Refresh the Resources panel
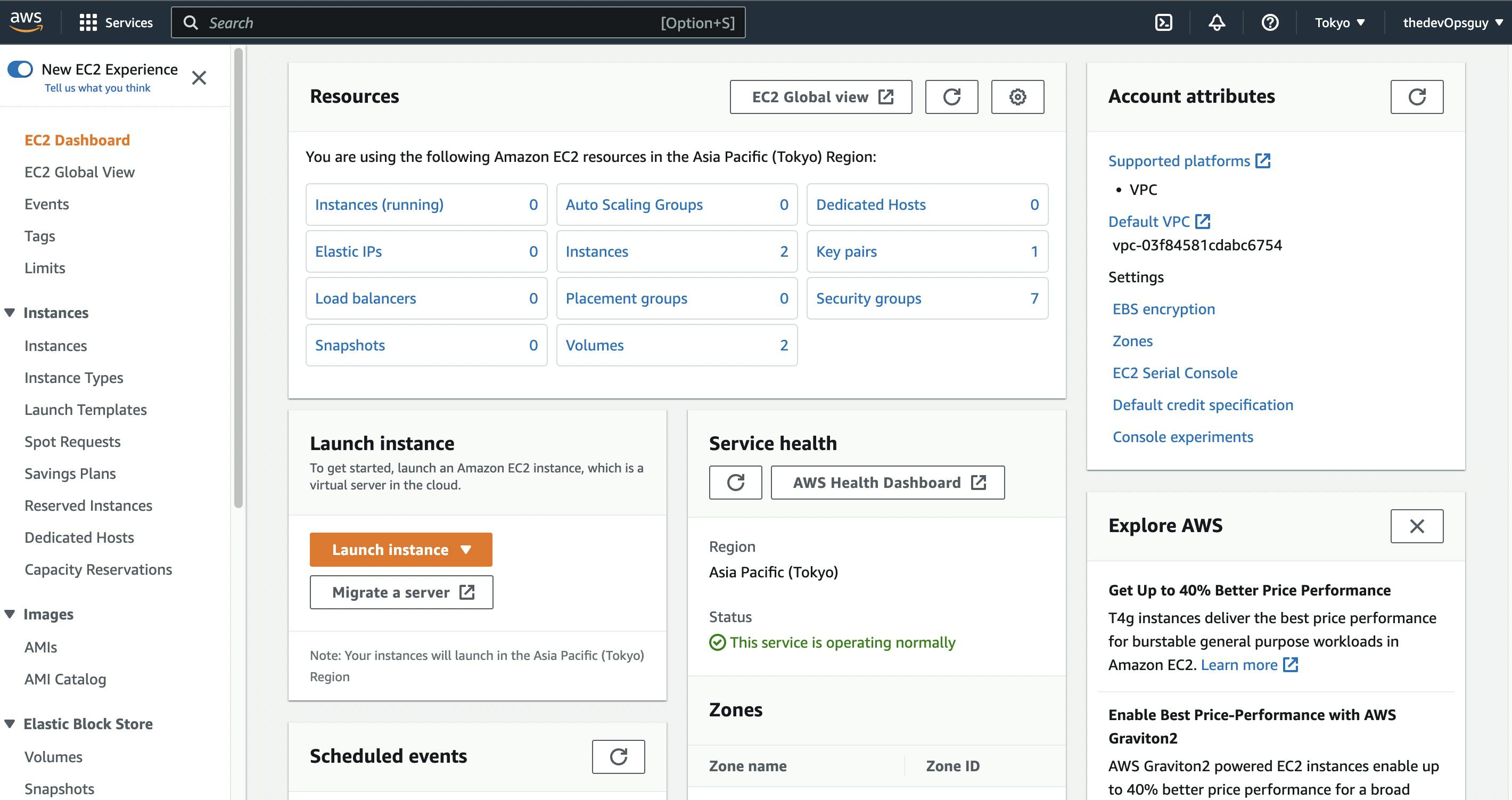Image resolution: width=1512 pixels, height=800 pixels. coord(951,97)
